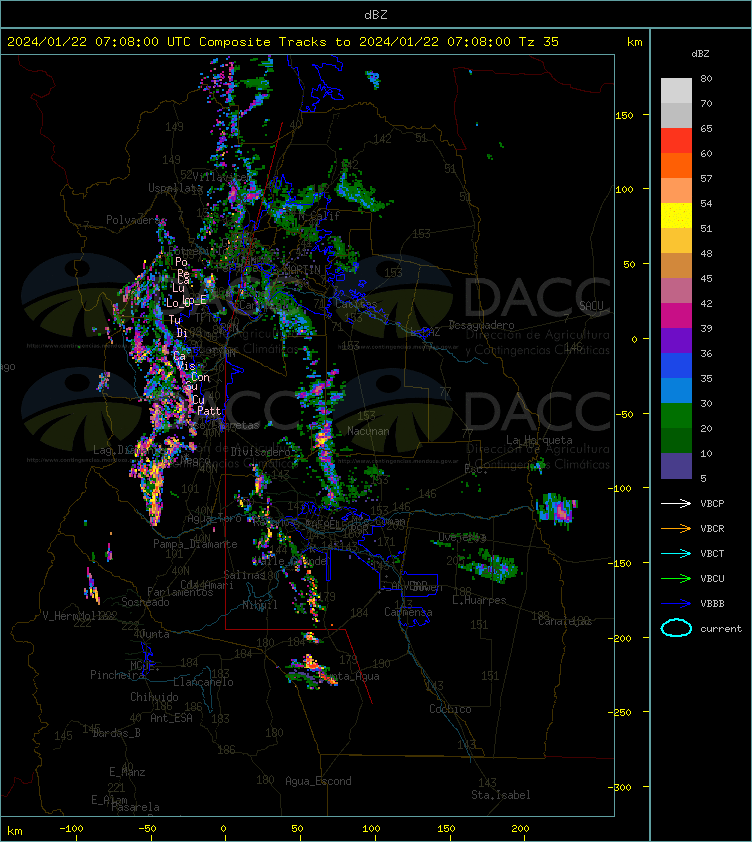Pick the green 30 dBZ color swatch

(x=676, y=415)
